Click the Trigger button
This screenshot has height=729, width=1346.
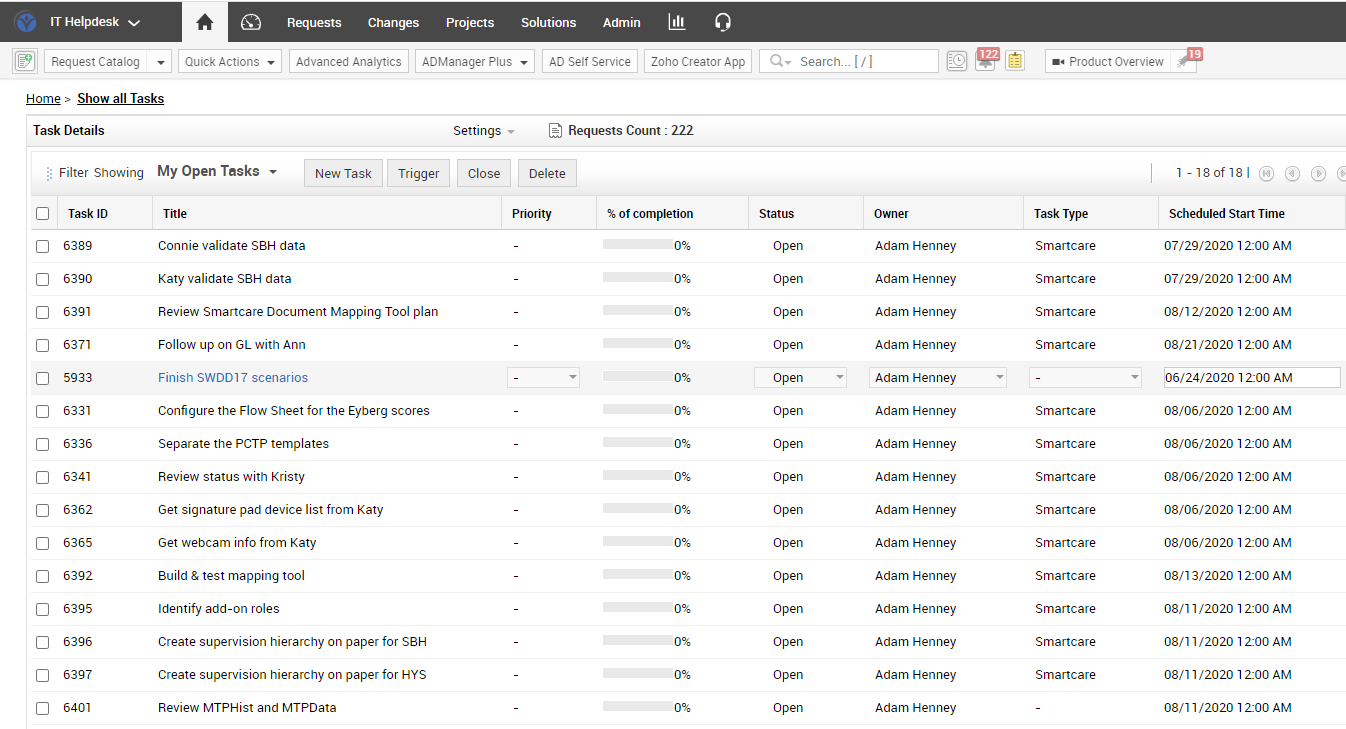click(x=419, y=173)
